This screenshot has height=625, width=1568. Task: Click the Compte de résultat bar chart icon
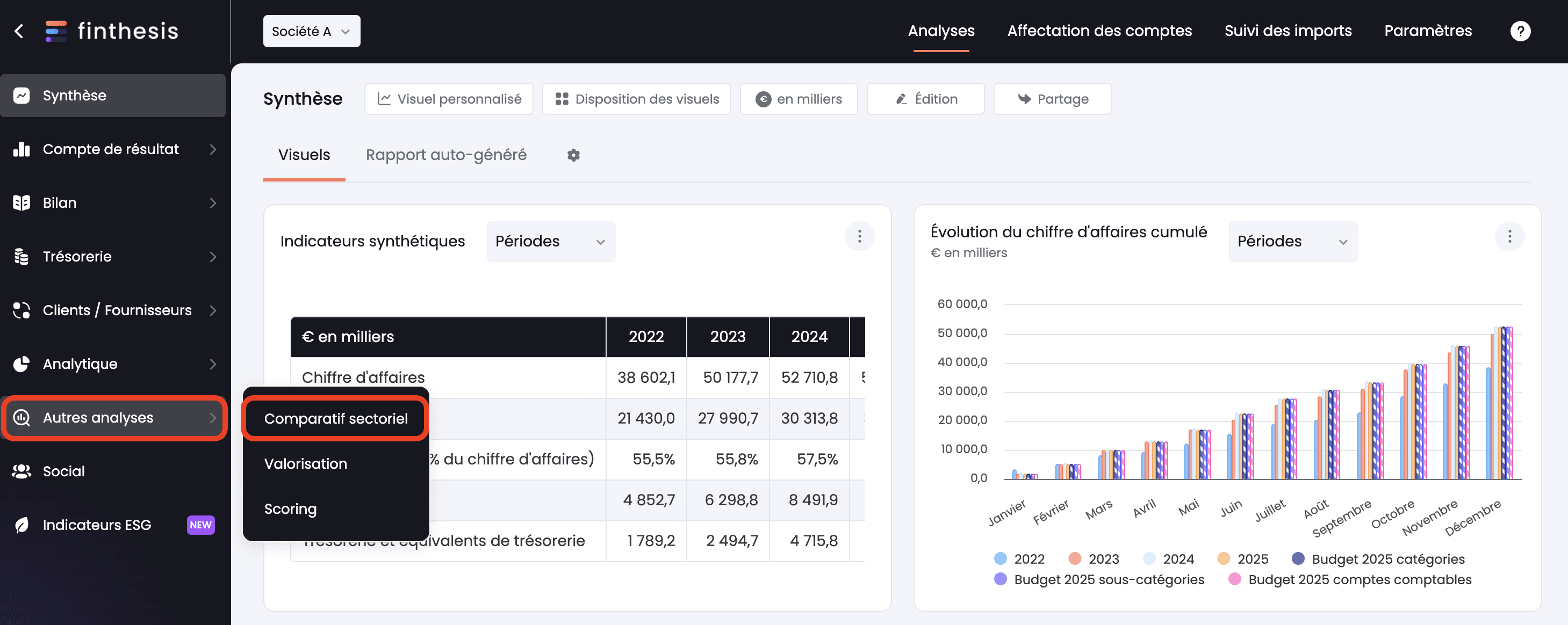coord(21,149)
